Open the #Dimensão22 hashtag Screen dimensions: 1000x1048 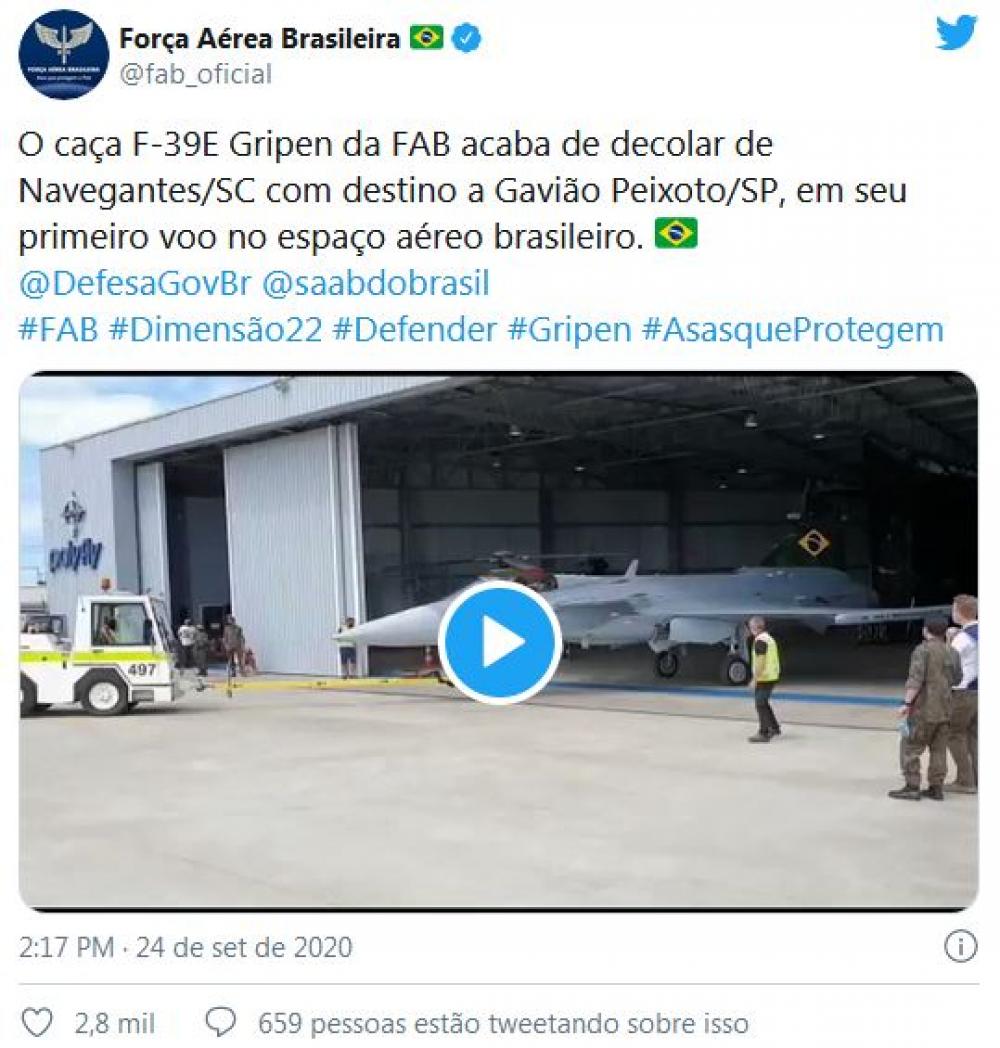click(215, 330)
